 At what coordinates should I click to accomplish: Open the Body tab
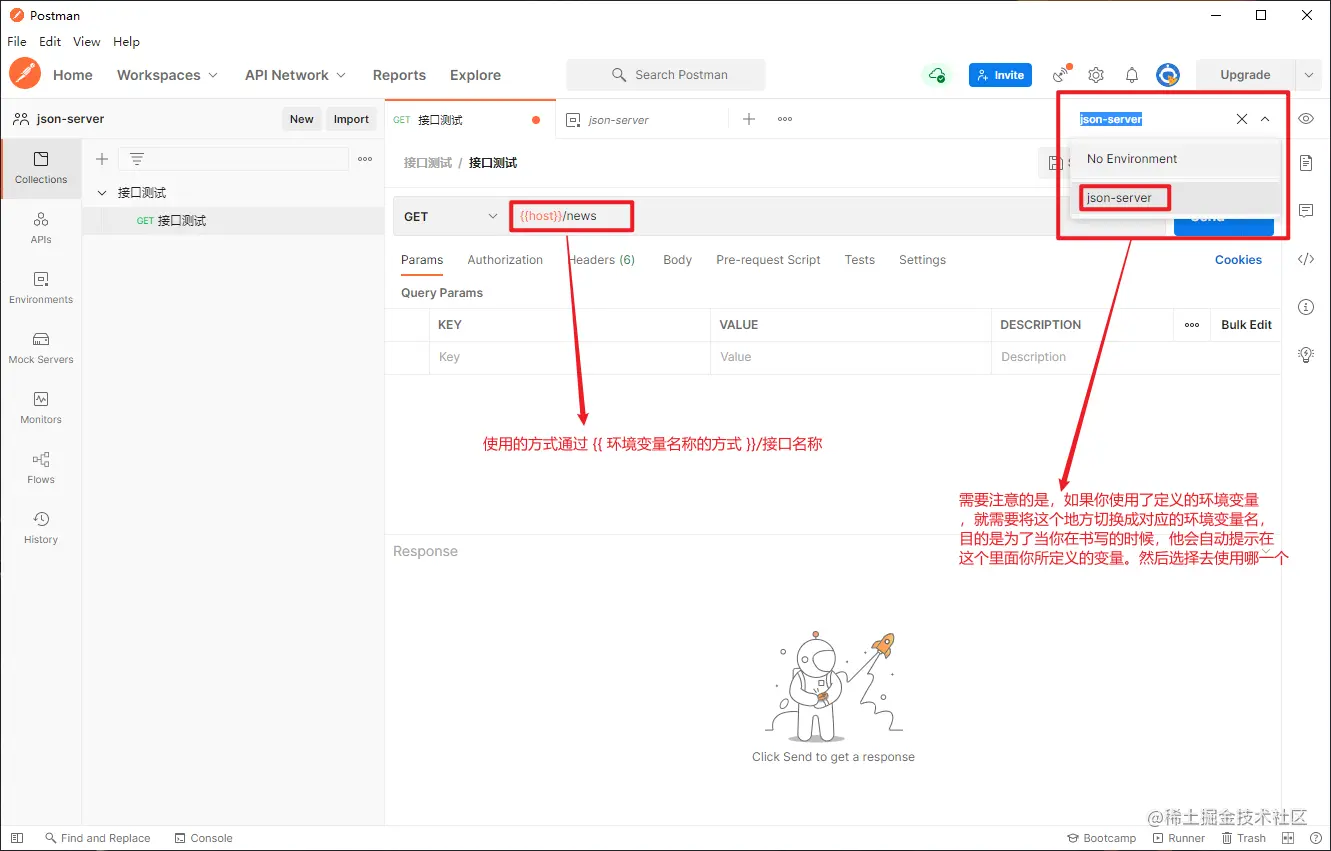click(677, 260)
